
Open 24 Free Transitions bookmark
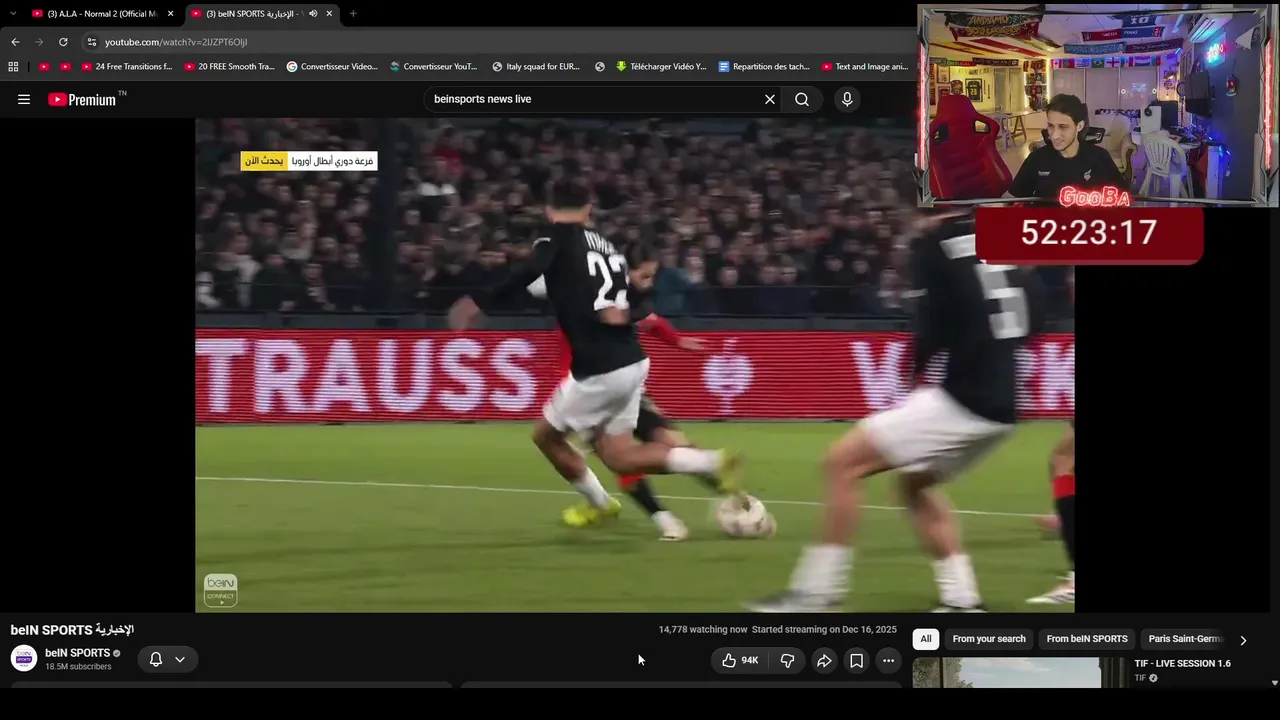click(x=126, y=67)
